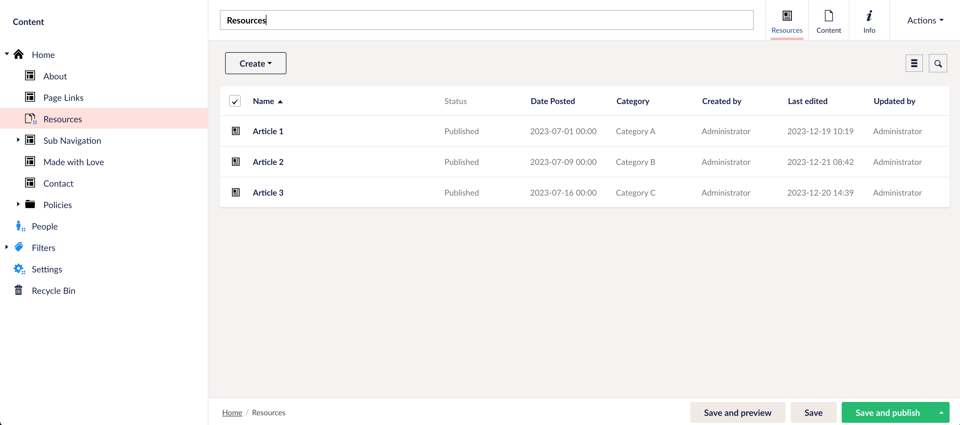Select the Article 3 row icon

(x=236, y=192)
